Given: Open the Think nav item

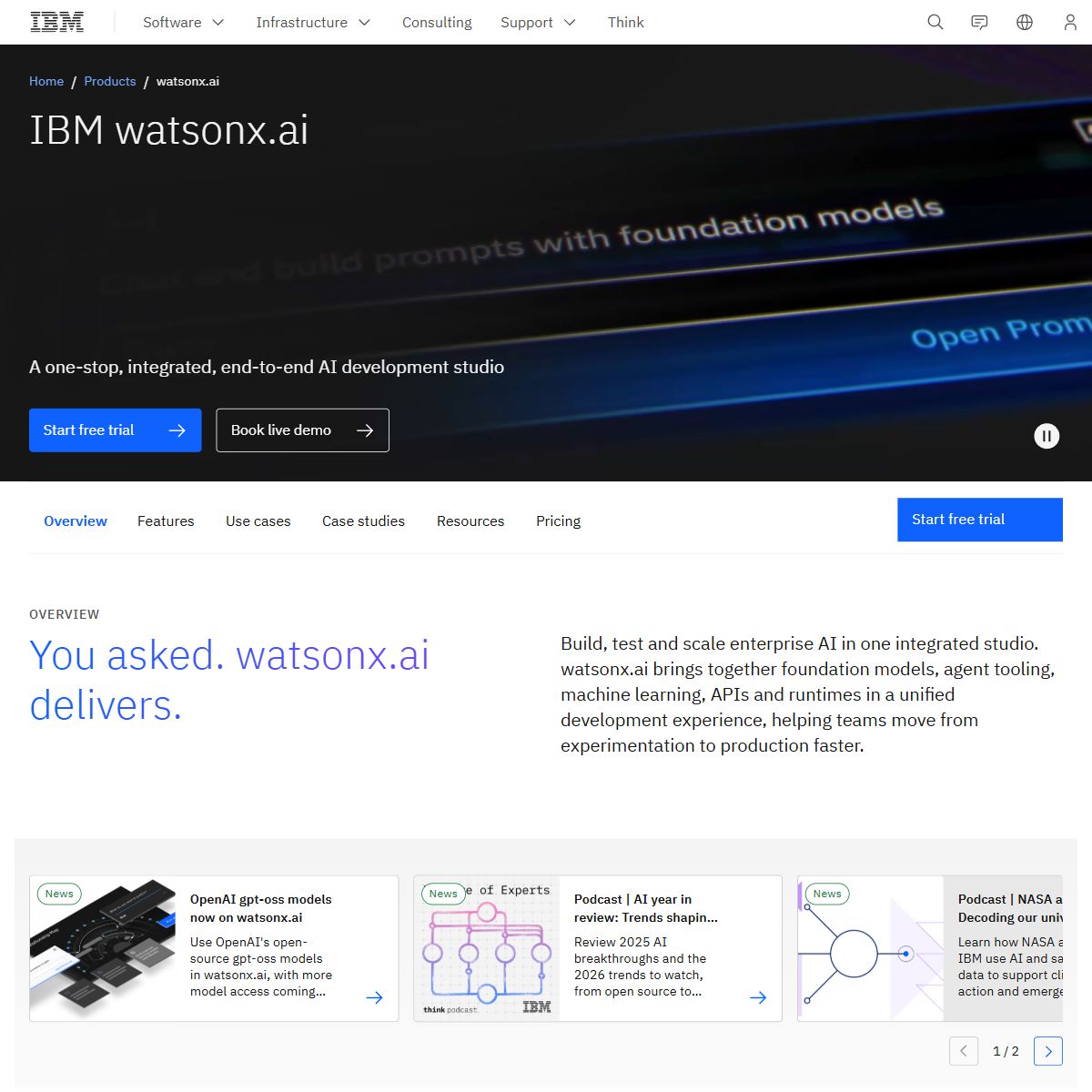Looking at the screenshot, I should click(x=626, y=22).
